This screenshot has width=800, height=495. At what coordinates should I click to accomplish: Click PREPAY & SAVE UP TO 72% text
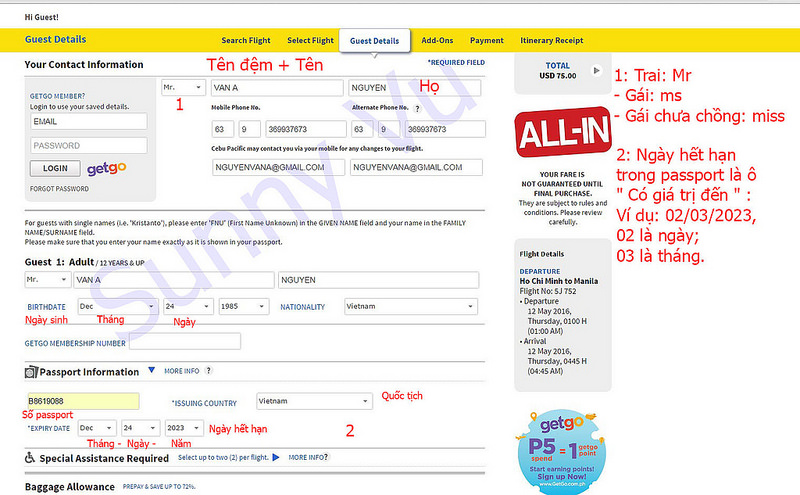point(159,487)
